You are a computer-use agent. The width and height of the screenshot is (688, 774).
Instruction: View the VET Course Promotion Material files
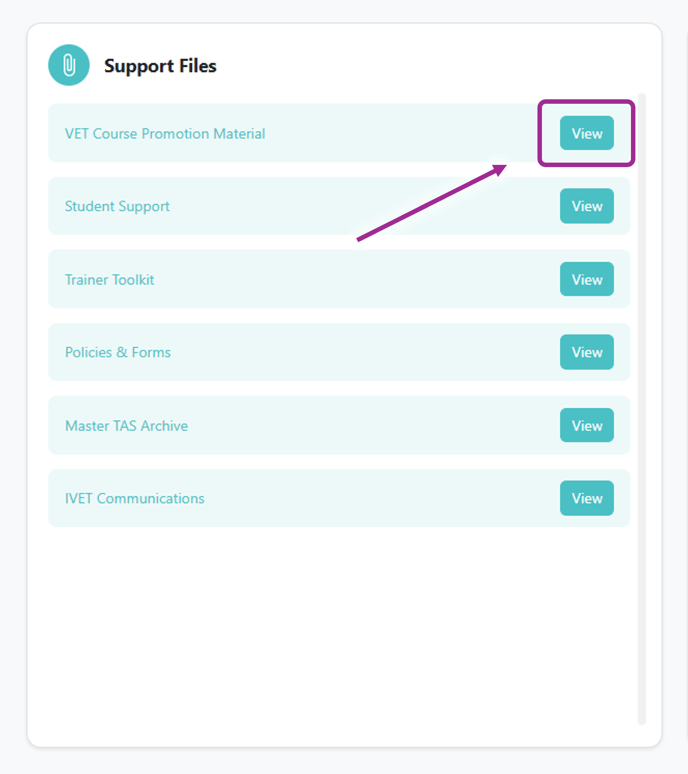[586, 133]
